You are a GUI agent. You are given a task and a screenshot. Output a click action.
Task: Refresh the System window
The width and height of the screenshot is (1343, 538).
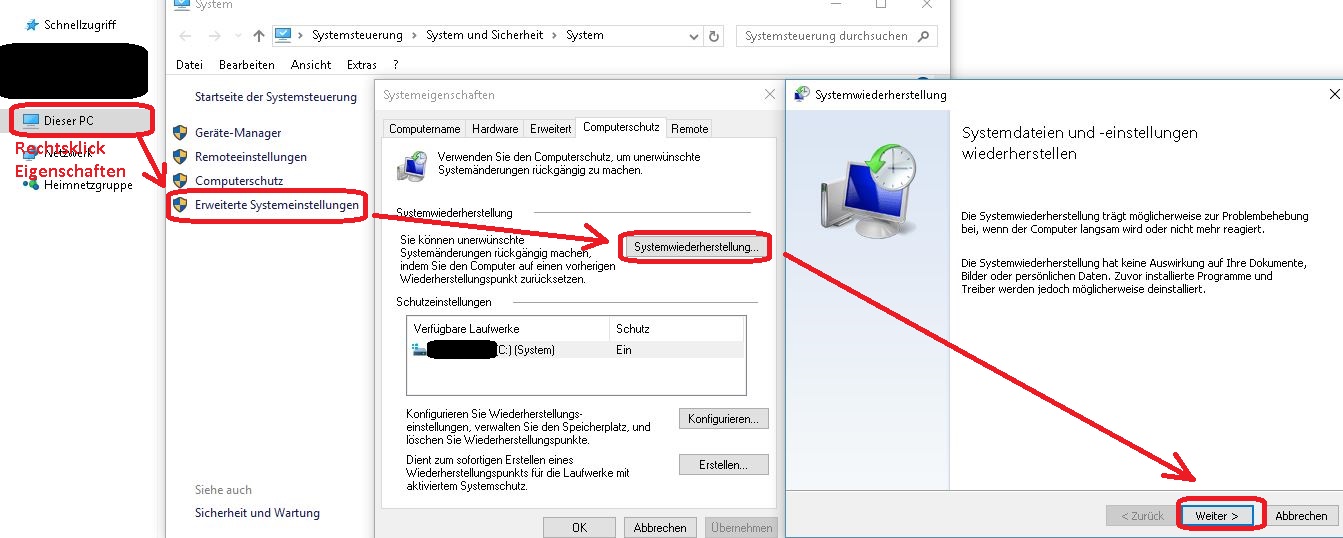(713, 36)
